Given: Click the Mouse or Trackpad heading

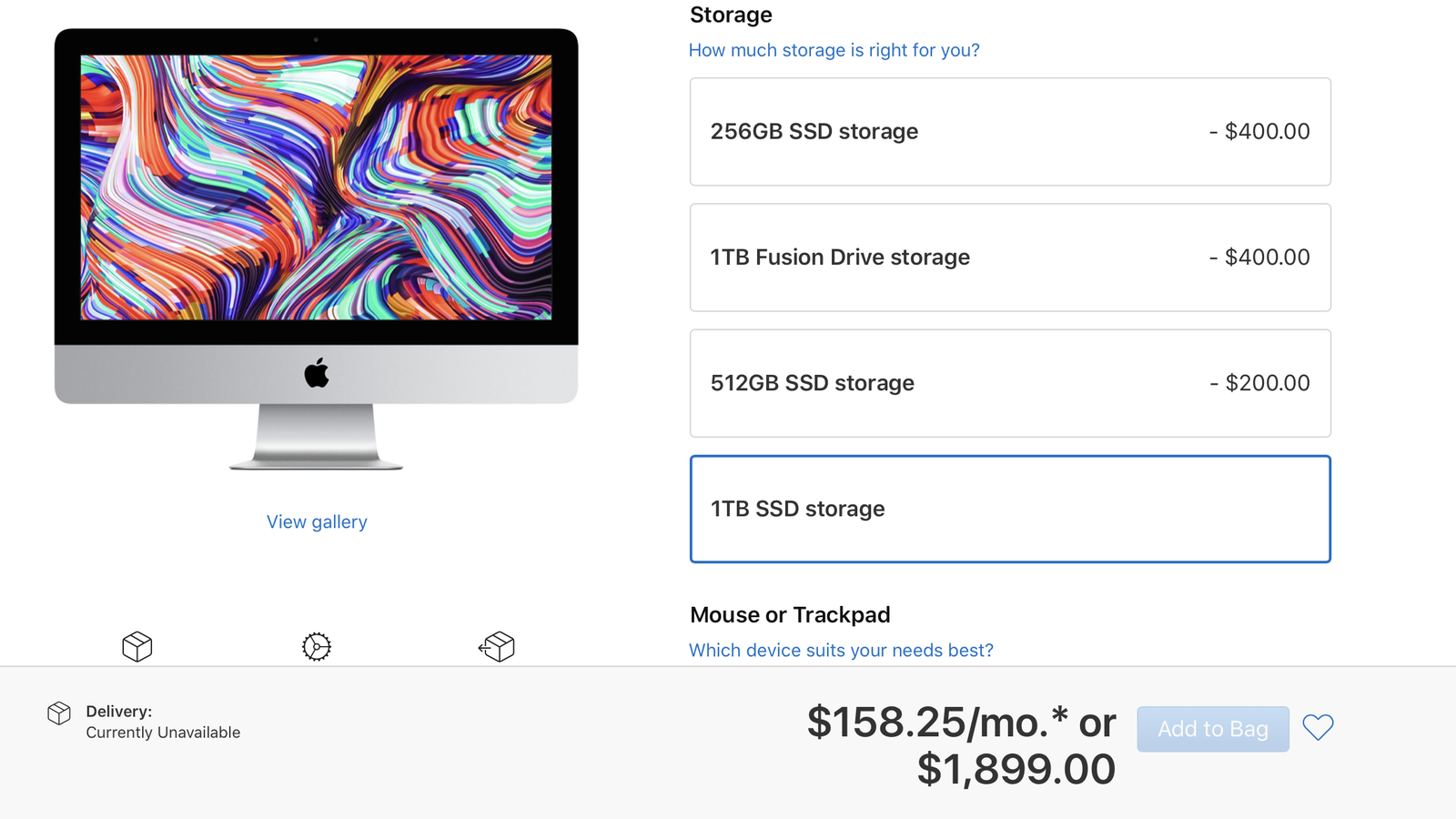Looking at the screenshot, I should point(790,614).
